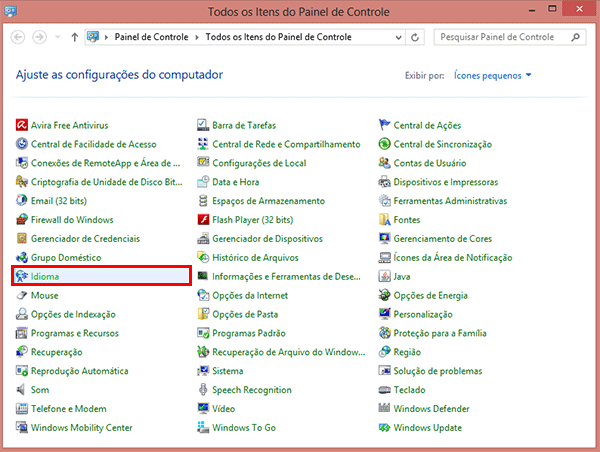The width and height of the screenshot is (600, 452).
Task: Open the Data e Hora icon
Action: pos(203,182)
